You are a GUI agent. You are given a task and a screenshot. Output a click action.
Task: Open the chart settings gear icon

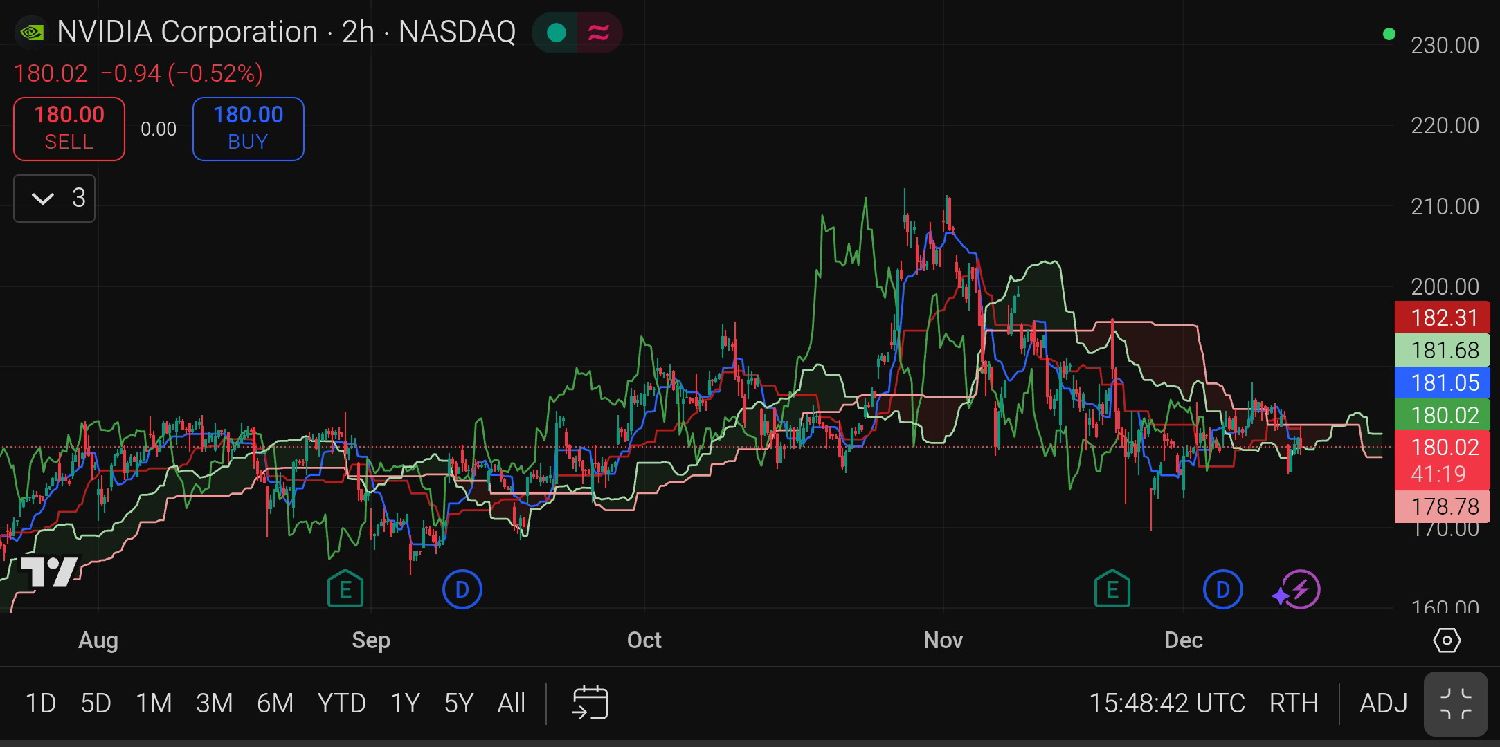(1447, 640)
